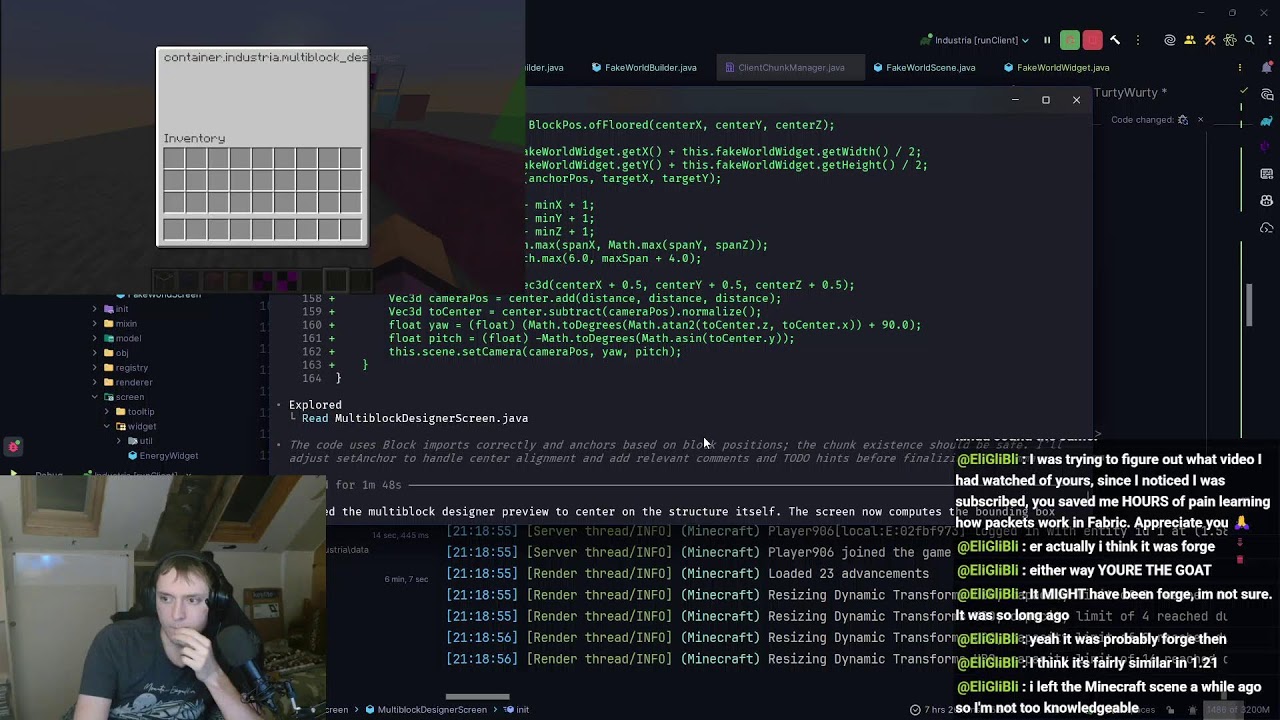The width and height of the screenshot is (1280, 720).
Task: Open the cloud terminal sidebar icon
Action: [x=1267, y=228]
